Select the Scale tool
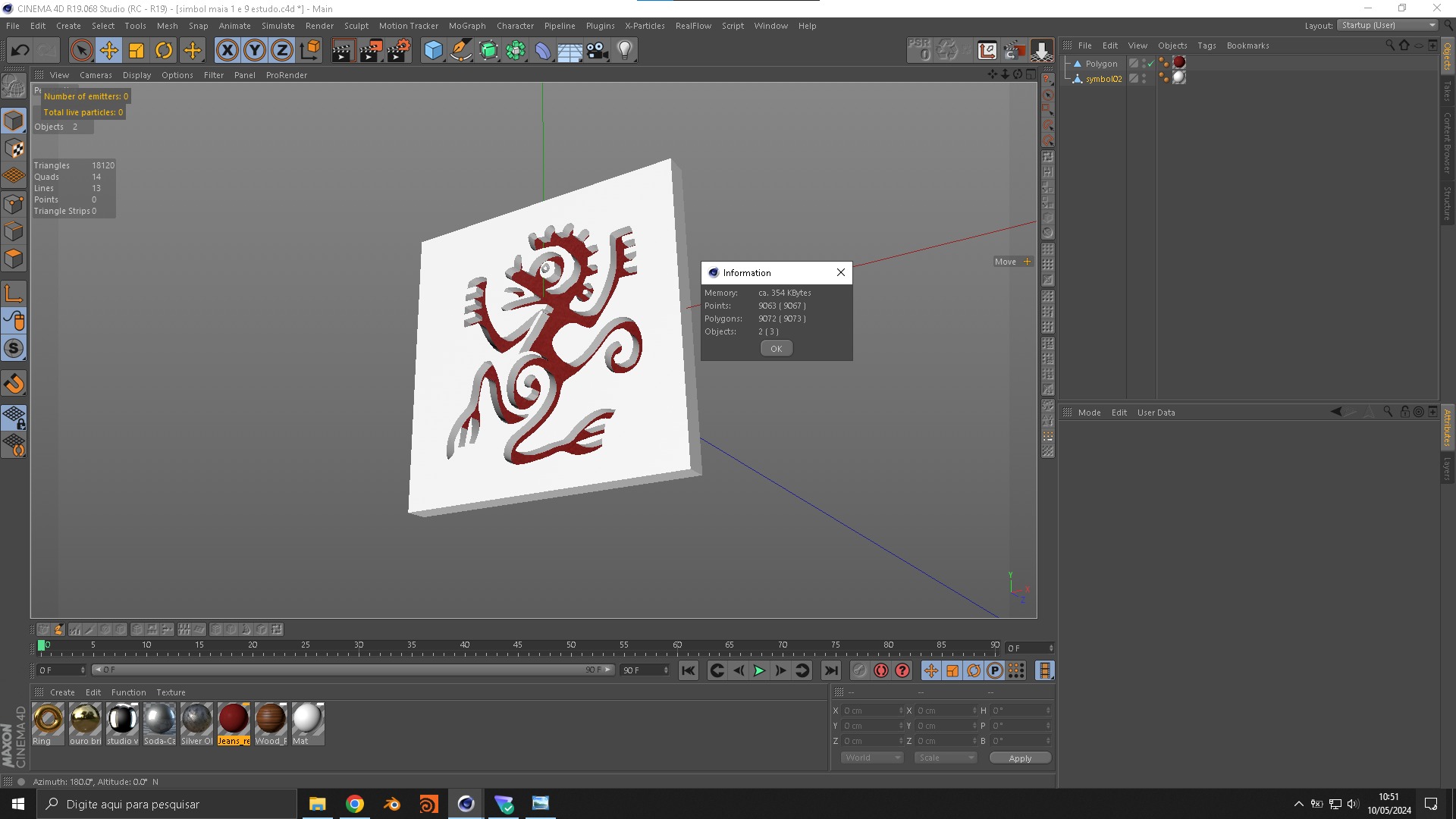Viewport: 1456px width, 819px height. click(136, 51)
